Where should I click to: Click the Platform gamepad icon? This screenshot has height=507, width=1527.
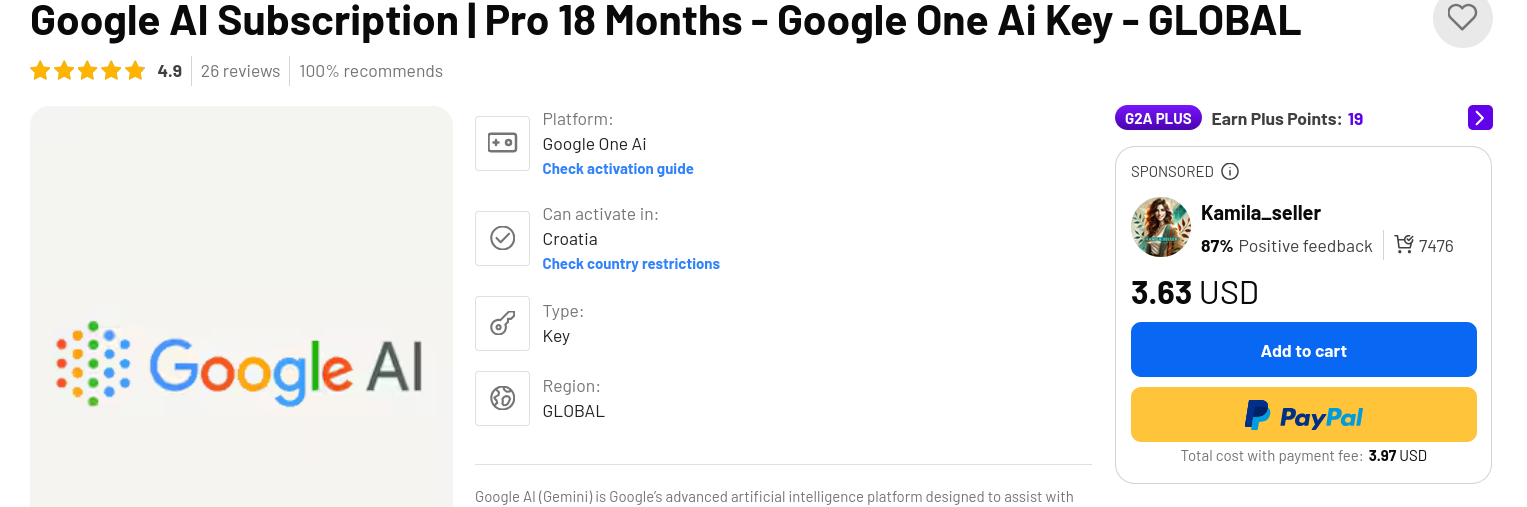coord(502,143)
